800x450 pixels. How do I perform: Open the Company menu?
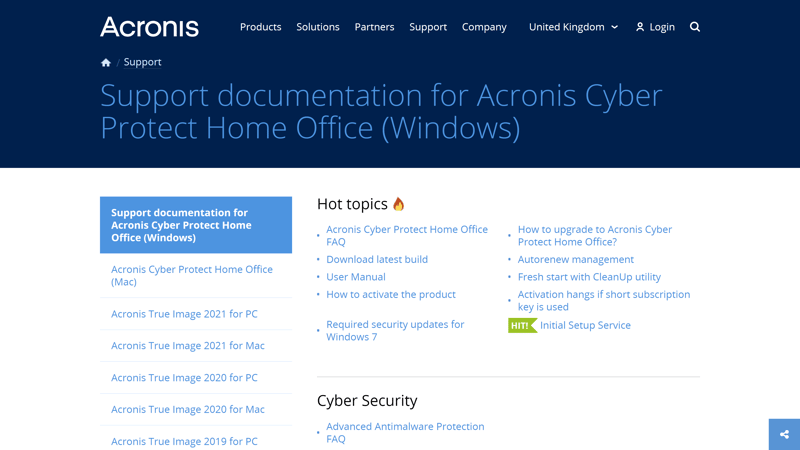click(484, 27)
